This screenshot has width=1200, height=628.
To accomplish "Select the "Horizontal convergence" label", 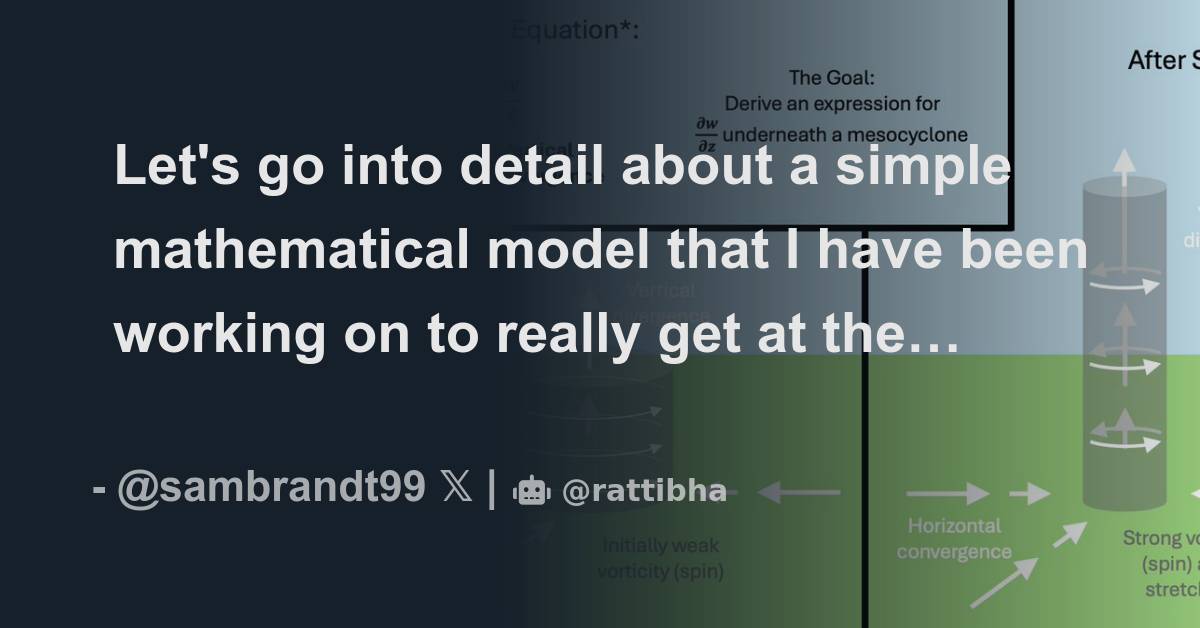I will point(953,539).
